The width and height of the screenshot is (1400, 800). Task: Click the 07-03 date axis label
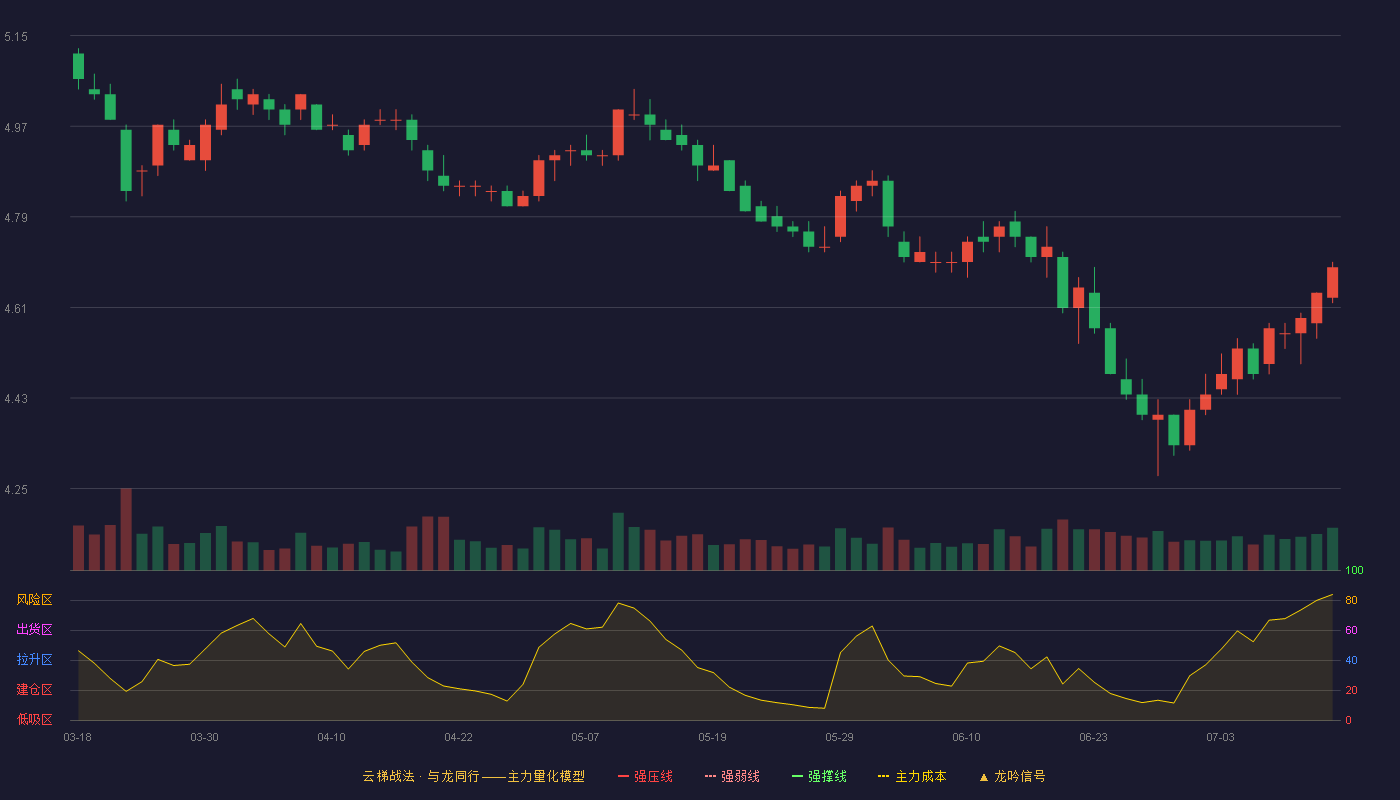point(1220,737)
